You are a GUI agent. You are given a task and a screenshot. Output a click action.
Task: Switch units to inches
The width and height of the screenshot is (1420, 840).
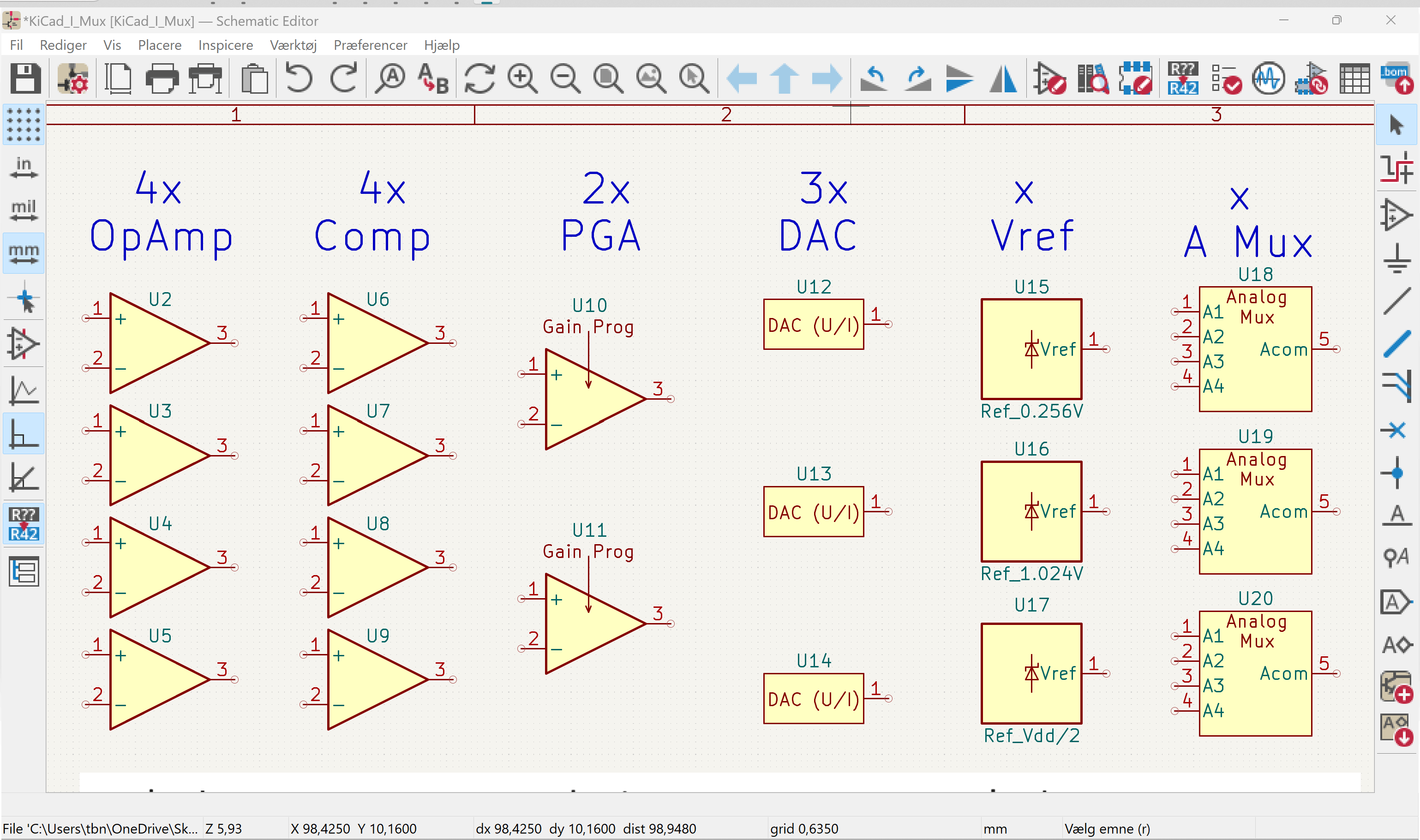point(23,168)
